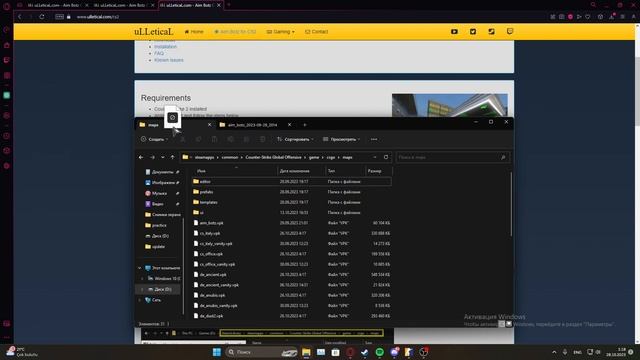This screenshot has width=640, height=360.
Task: Click the Explorer forward arrow
Action: point(152,157)
